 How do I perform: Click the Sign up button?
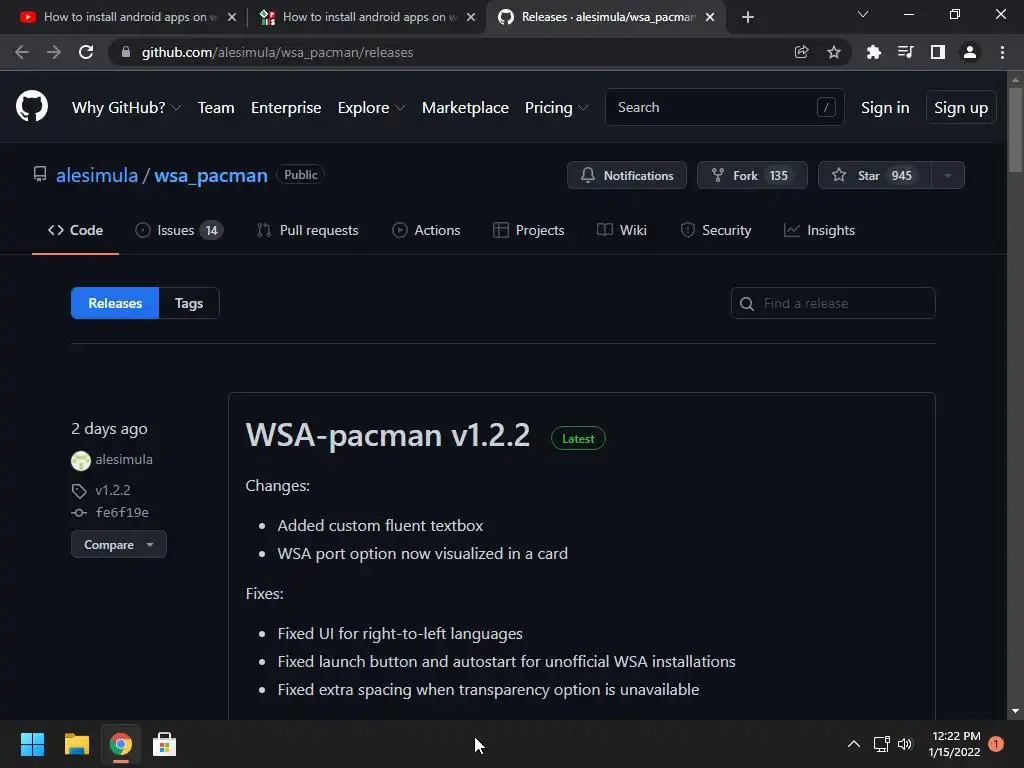click(x=961, y=108)
